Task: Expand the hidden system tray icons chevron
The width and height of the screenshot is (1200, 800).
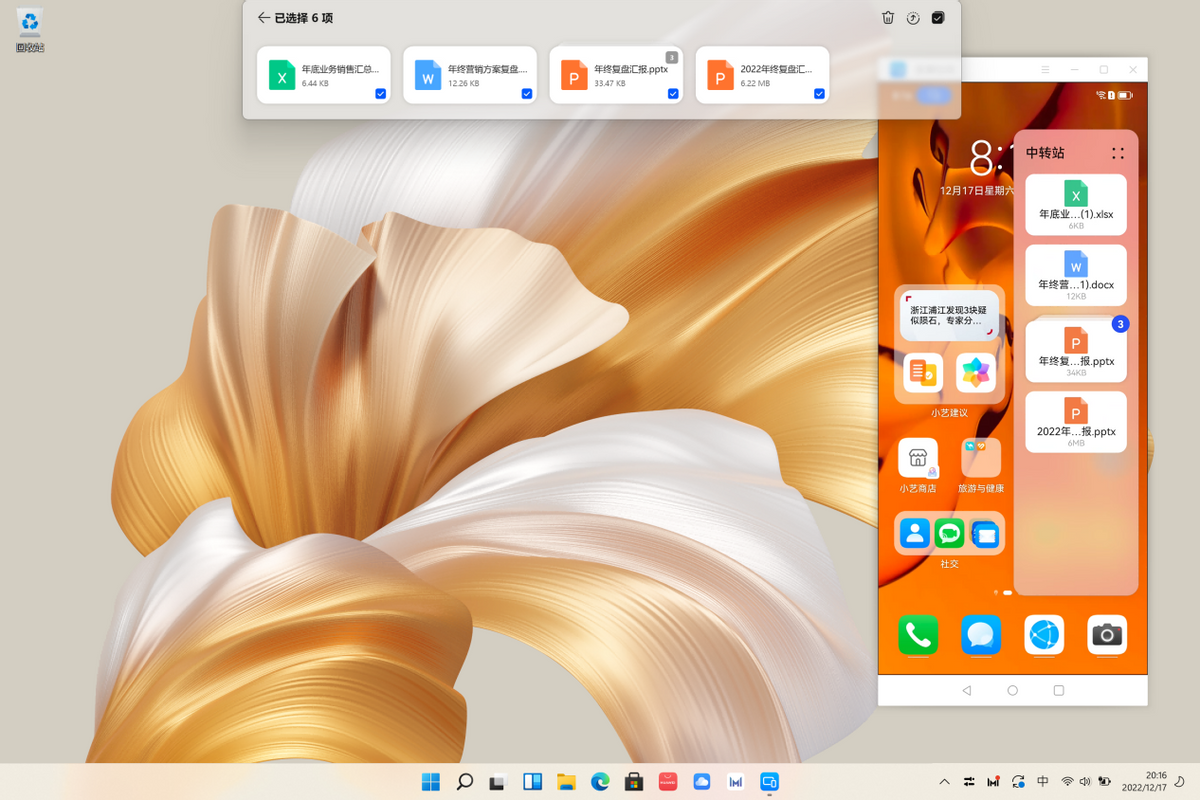Action: 943,781
